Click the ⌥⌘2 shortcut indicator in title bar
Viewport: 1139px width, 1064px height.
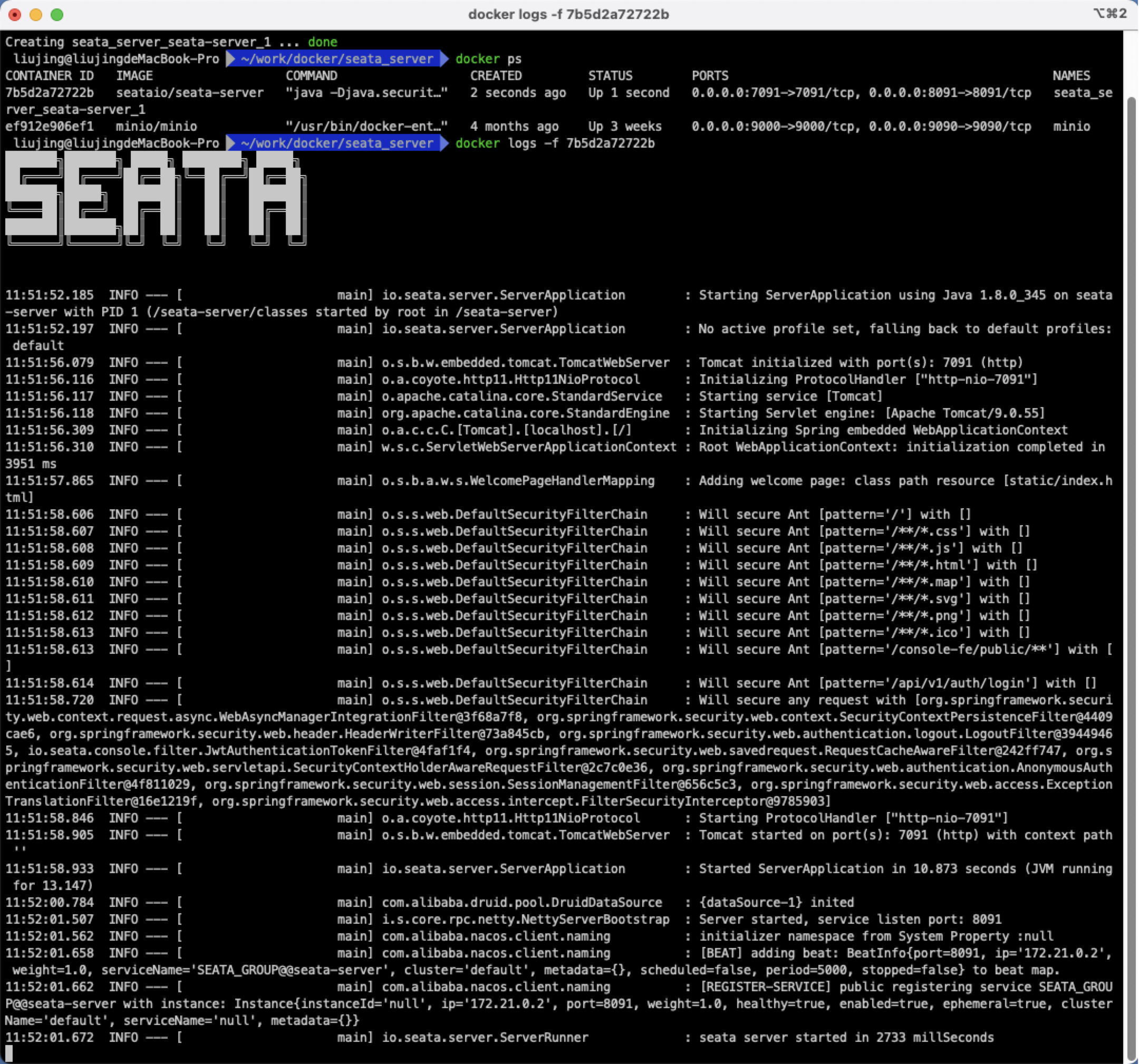pos(1110,14)
